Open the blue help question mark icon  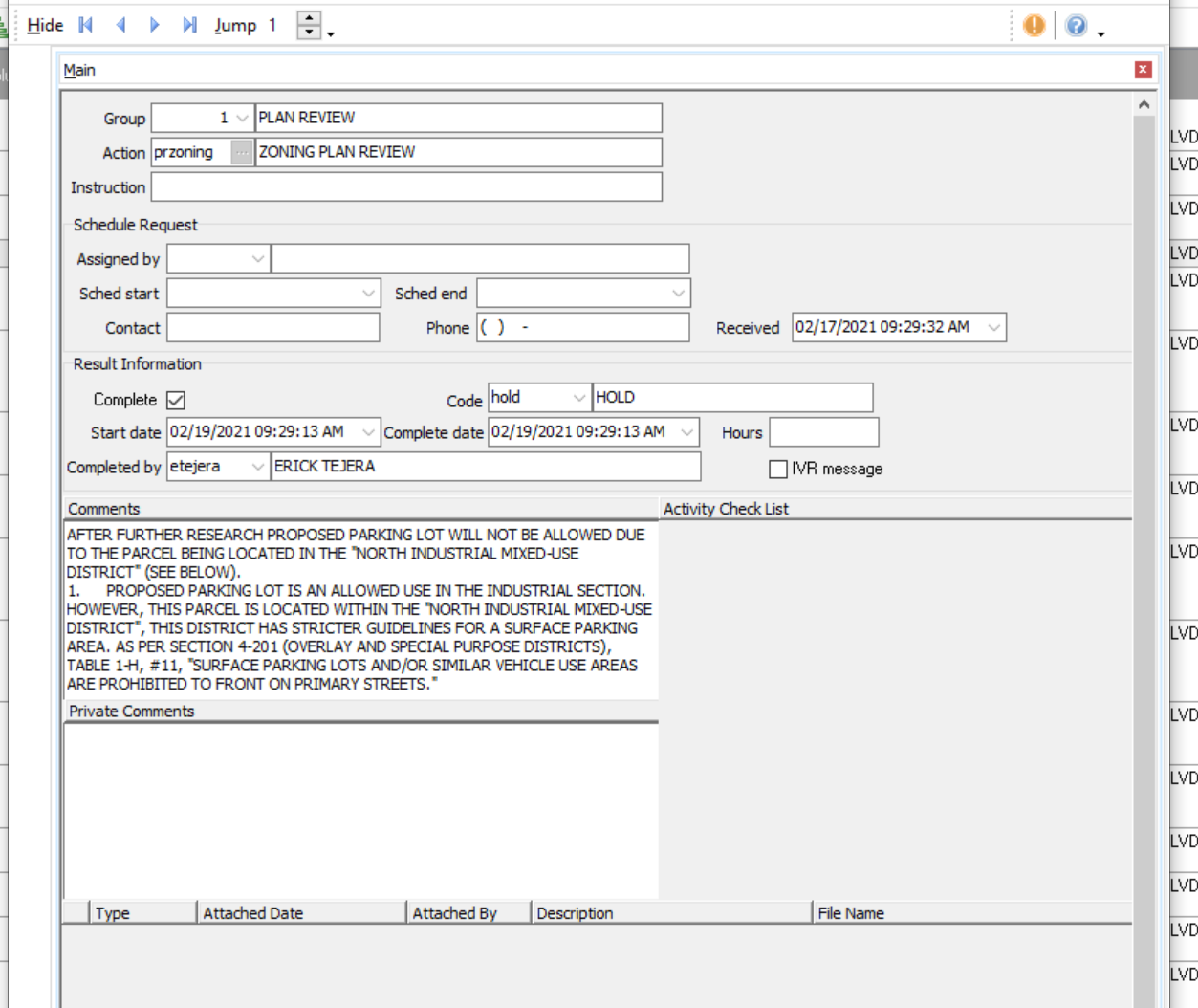coord(1076,26)
